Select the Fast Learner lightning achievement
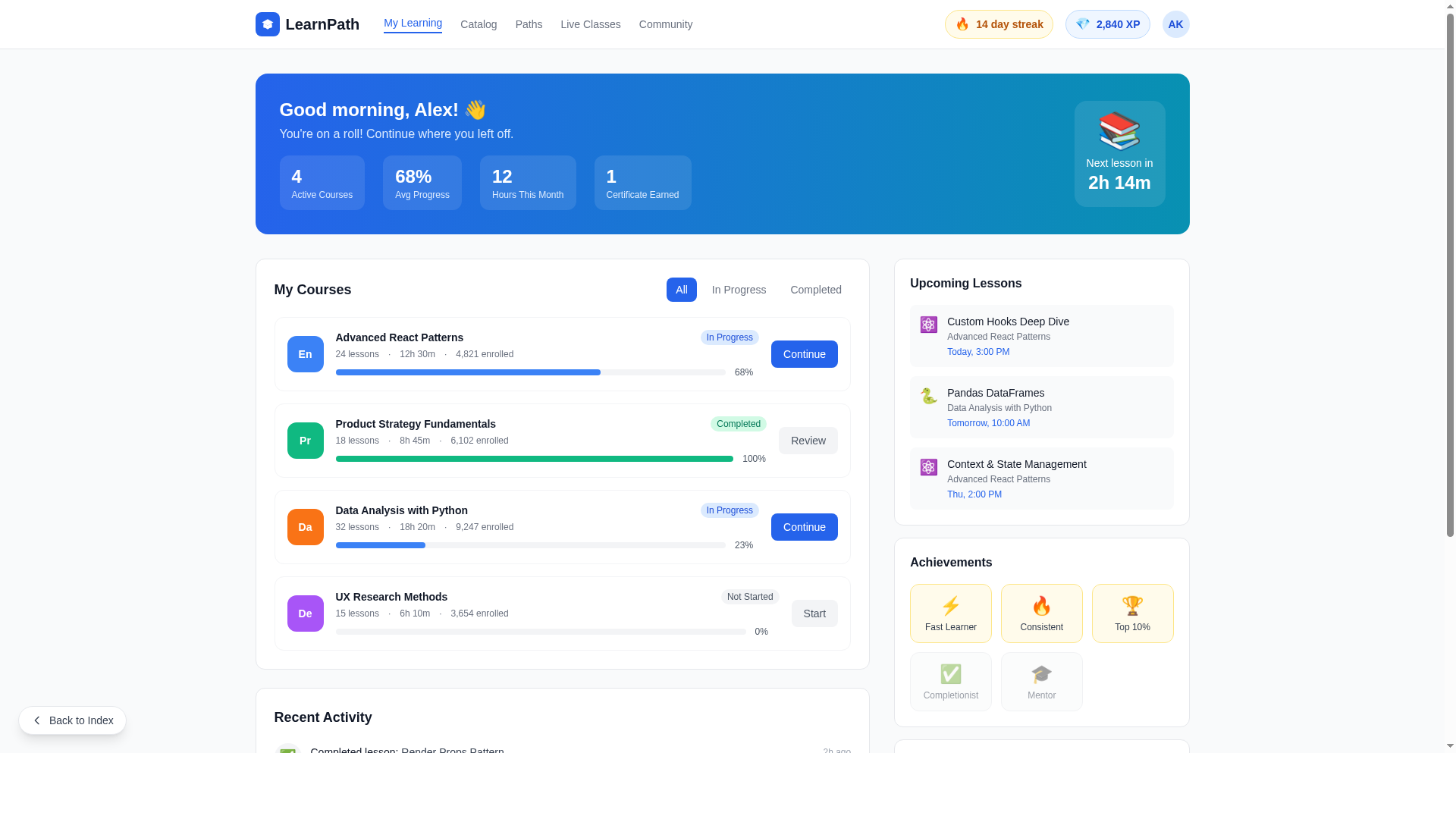 (950, 613)
